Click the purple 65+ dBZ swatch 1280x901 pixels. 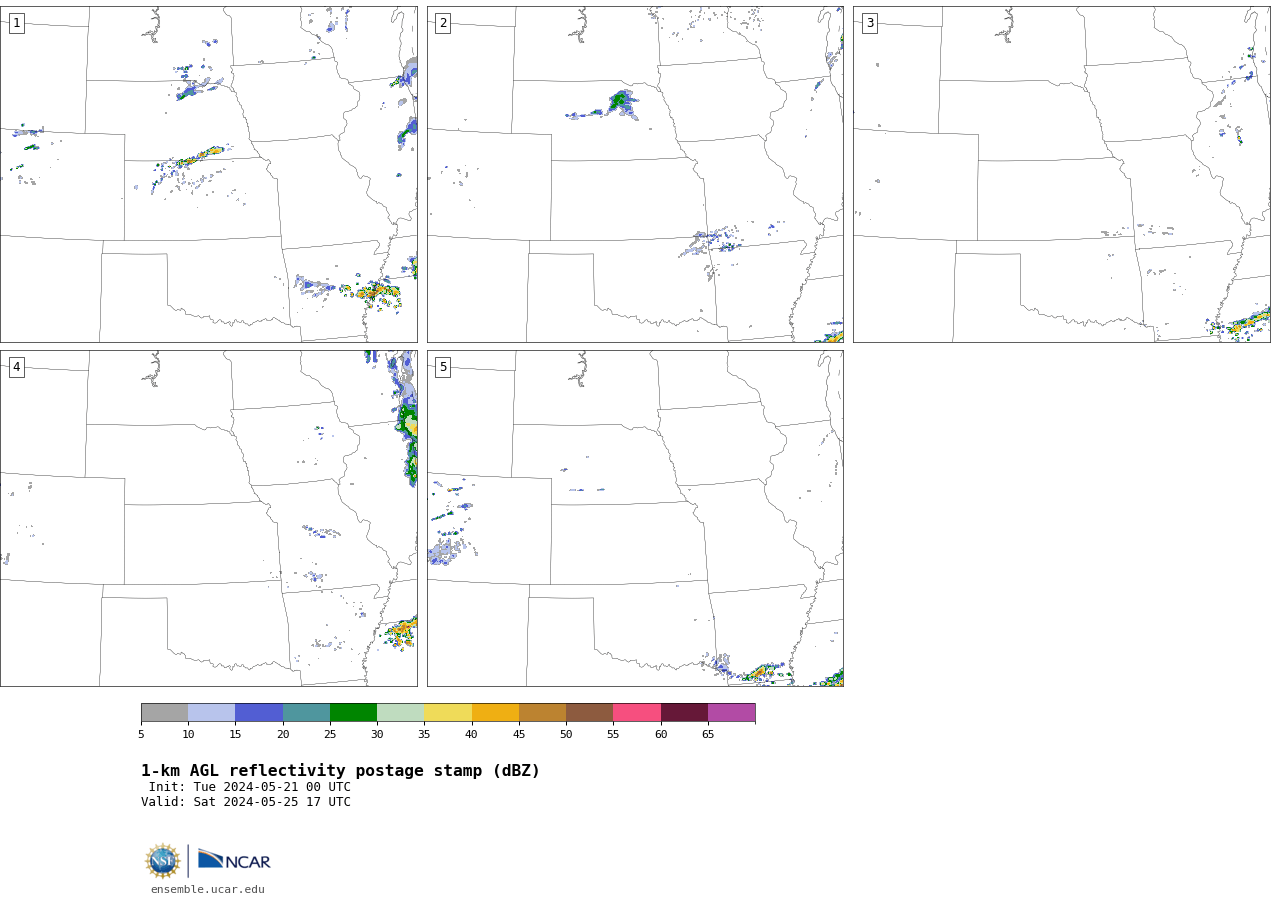pyautogui.click(x=731, y=713)
